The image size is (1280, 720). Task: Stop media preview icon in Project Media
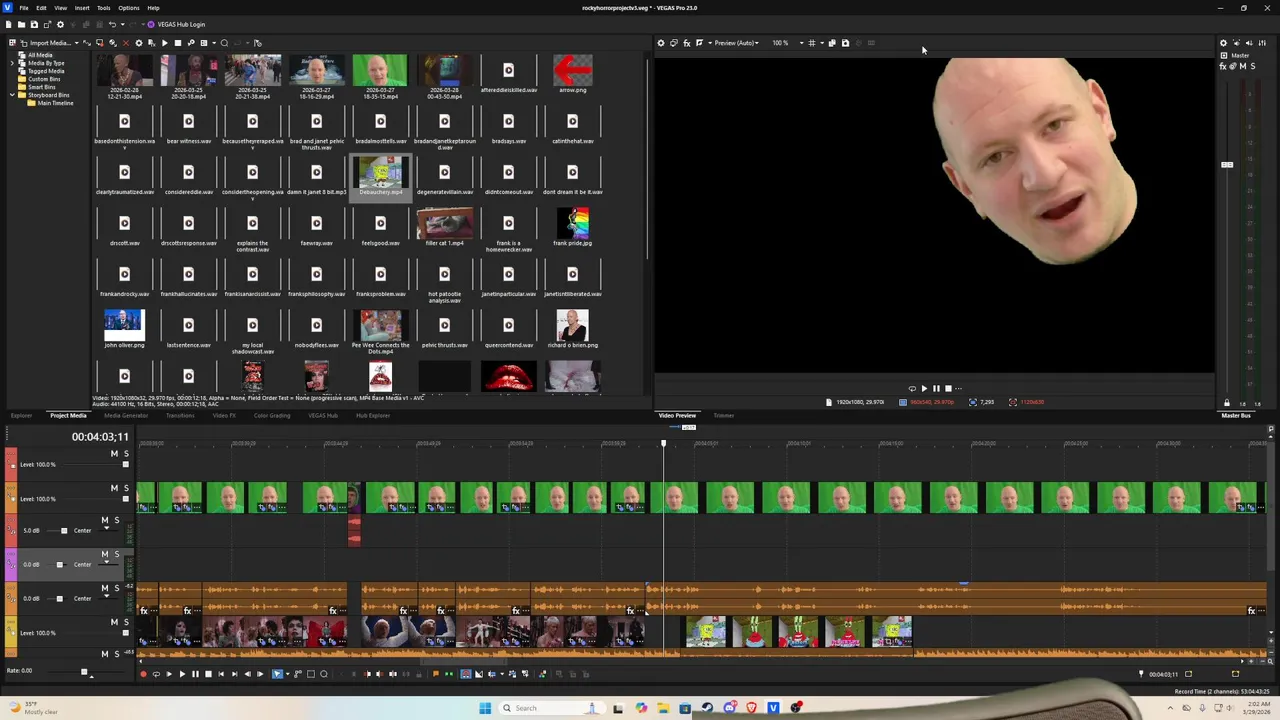tap(178, 43)
